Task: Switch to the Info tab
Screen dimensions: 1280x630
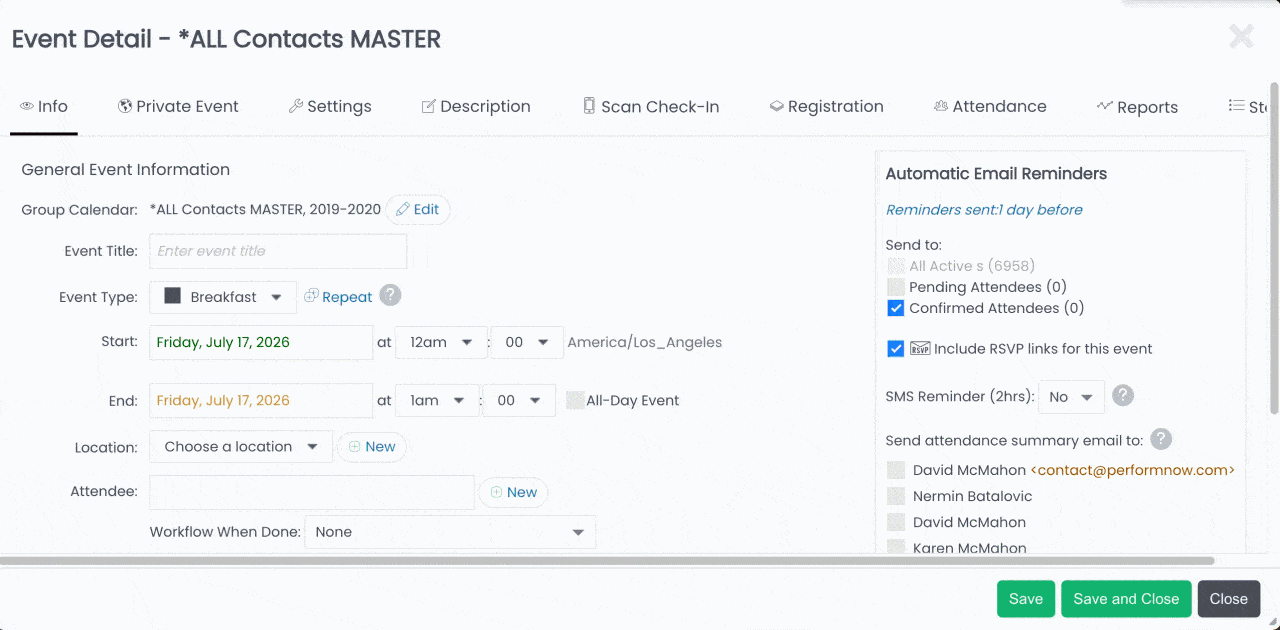Action: [x=44, y=106]
